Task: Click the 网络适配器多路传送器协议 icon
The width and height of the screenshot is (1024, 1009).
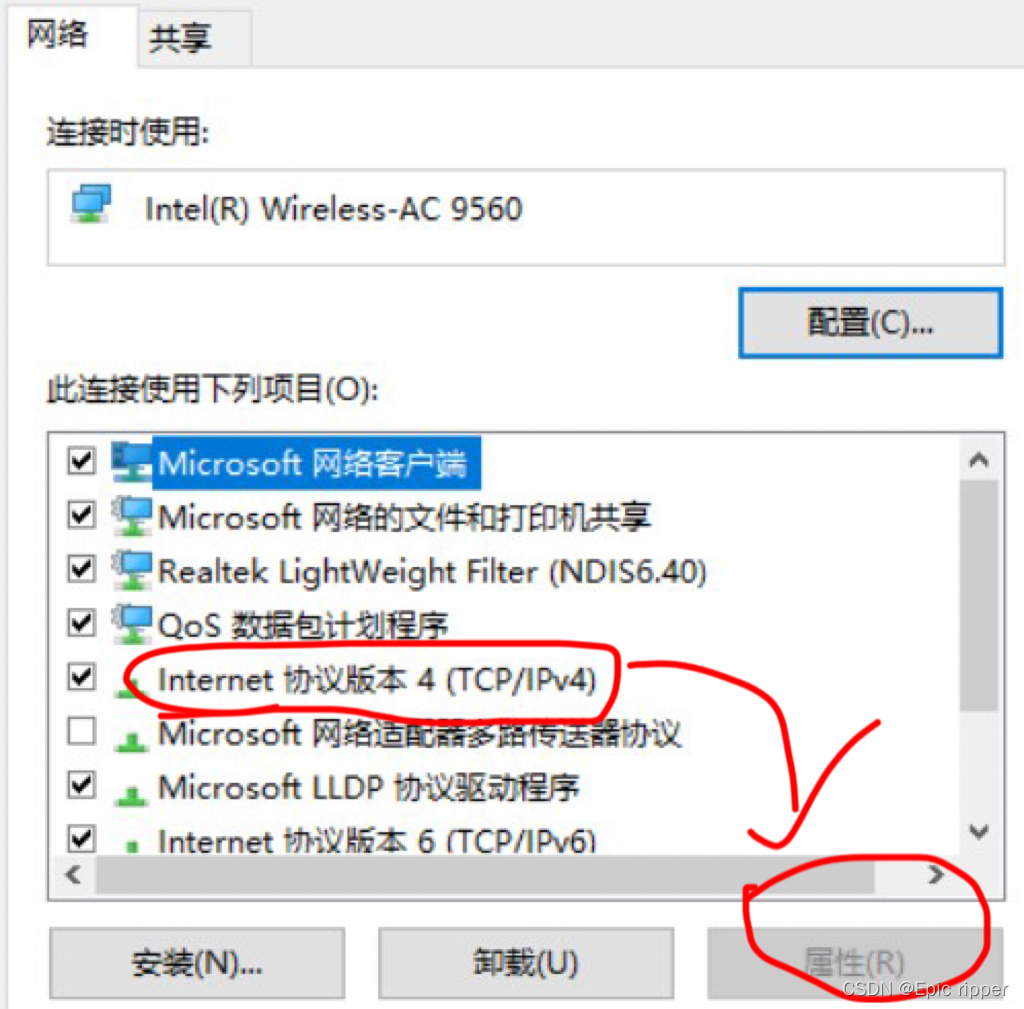Action: [x=131, y=739]
